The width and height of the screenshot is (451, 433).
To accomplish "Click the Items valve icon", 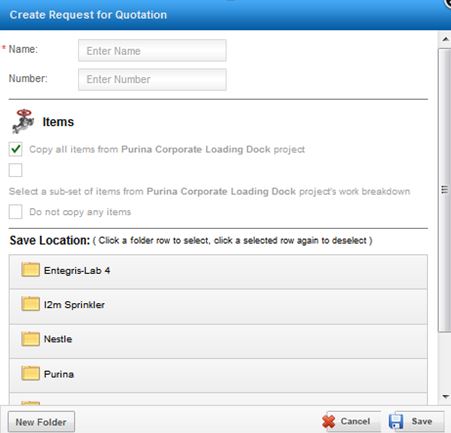I will click(23, 121).
